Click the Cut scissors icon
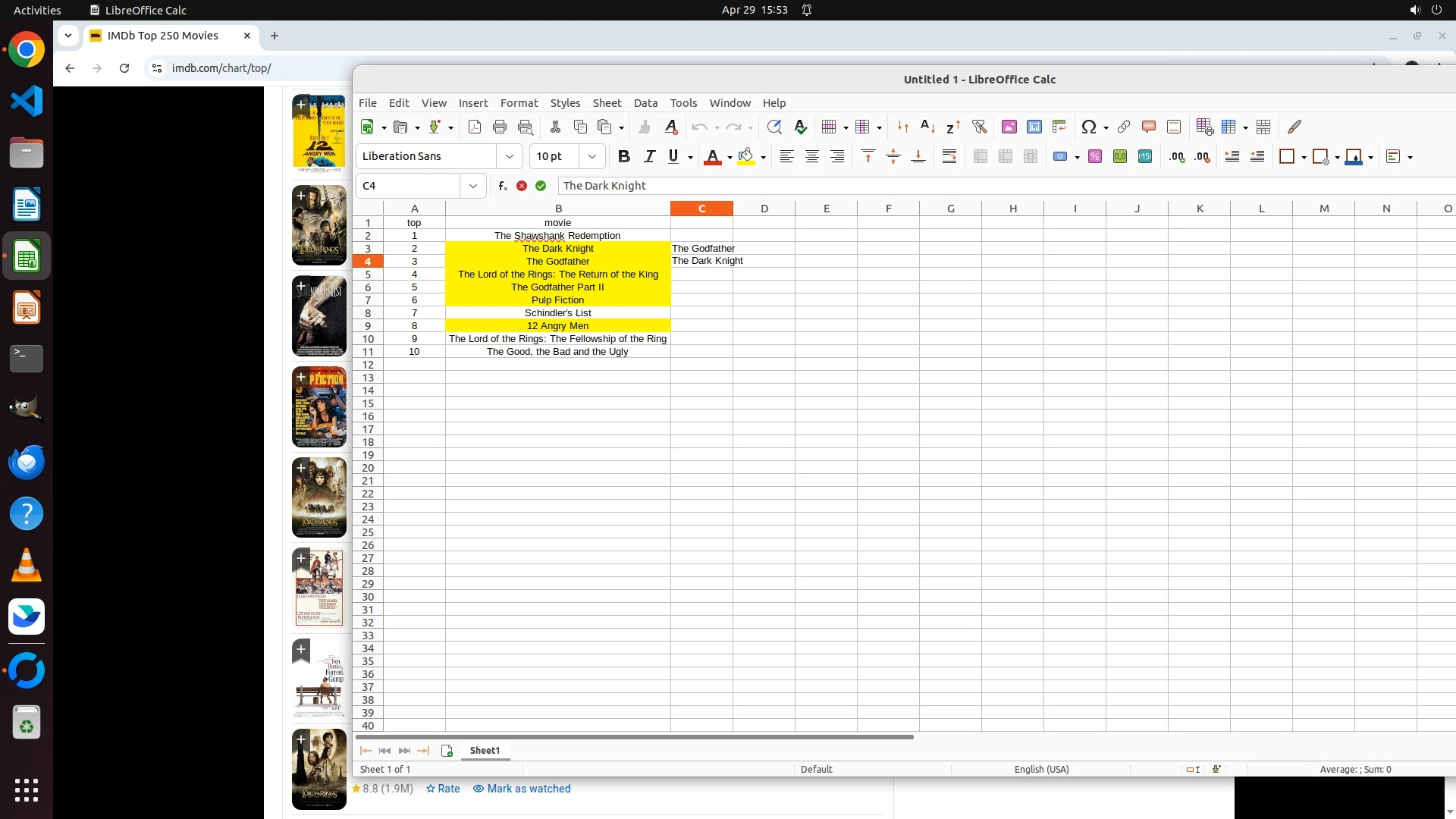Image resolution: width=1456 pixels, height=819 pixels. [555, 127]
